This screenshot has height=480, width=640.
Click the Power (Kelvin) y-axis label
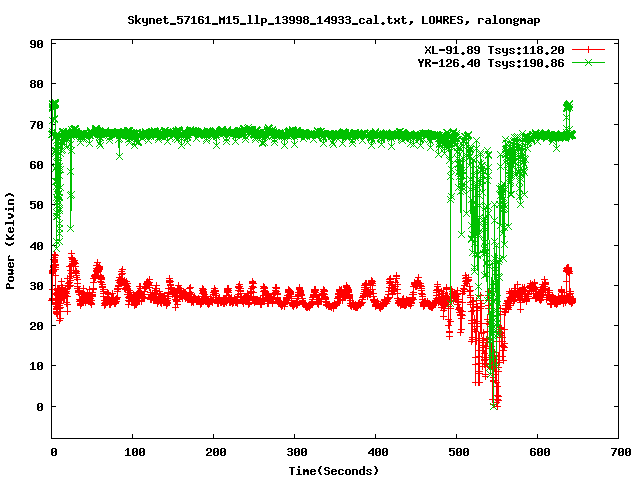click(10, 241)
